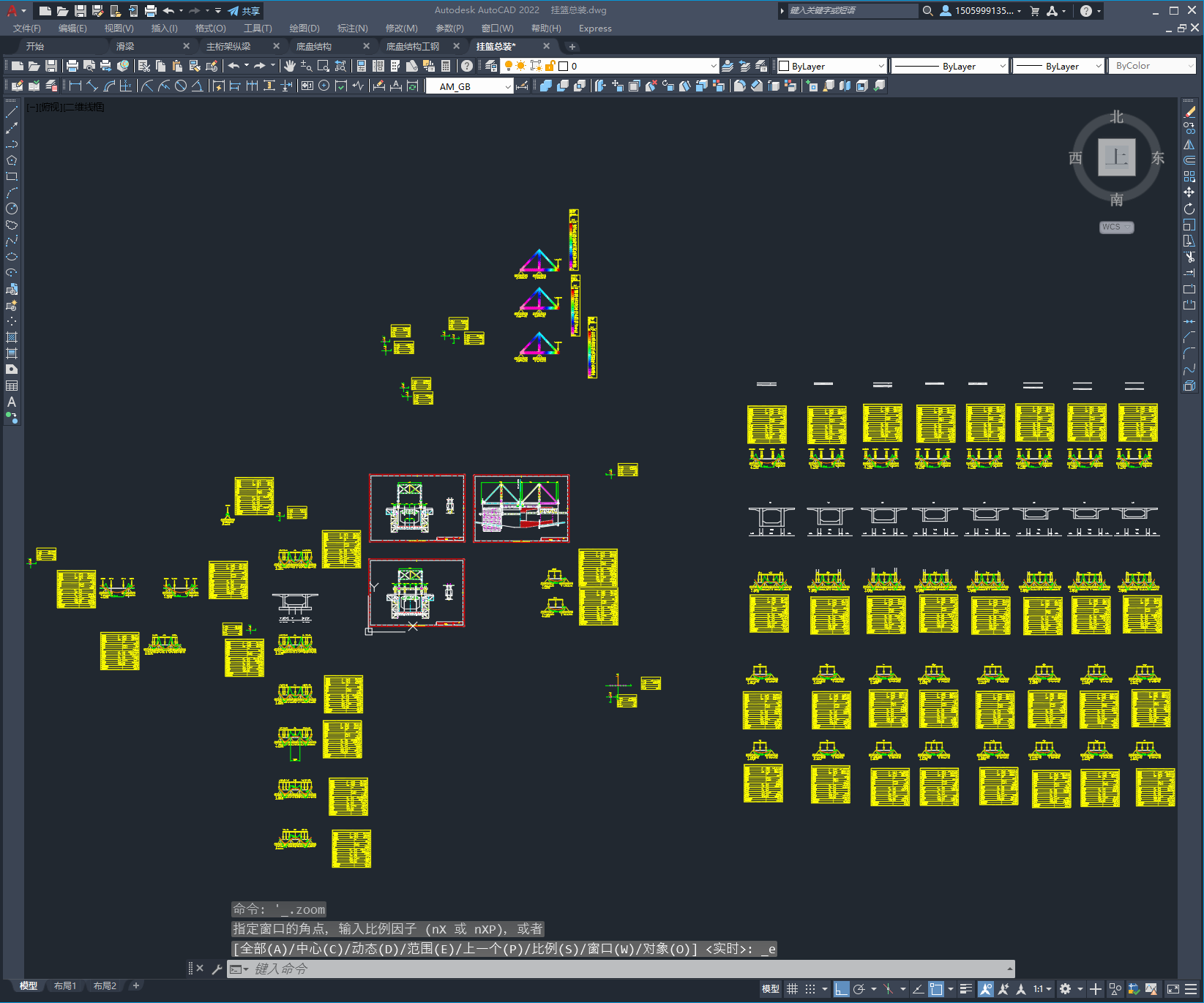Click the new drawing tab plus button
The height and width of the screenshot is (1003, 1204).
[572, 46]
